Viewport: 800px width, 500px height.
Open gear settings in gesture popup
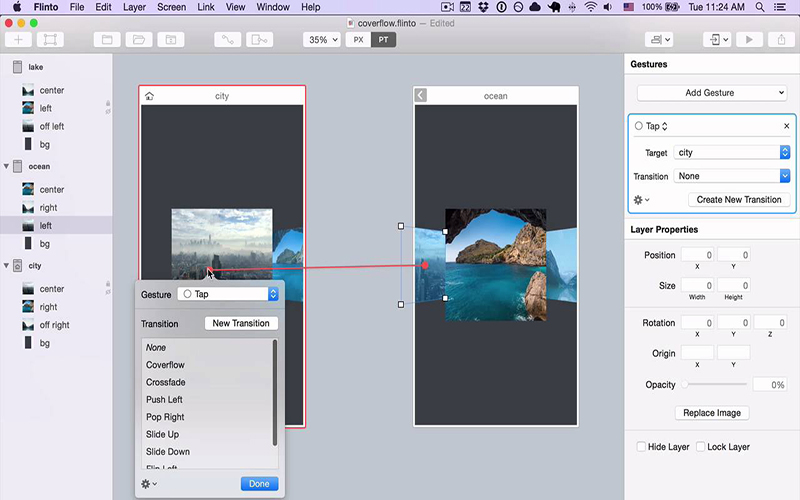click(x=148, y=484)
